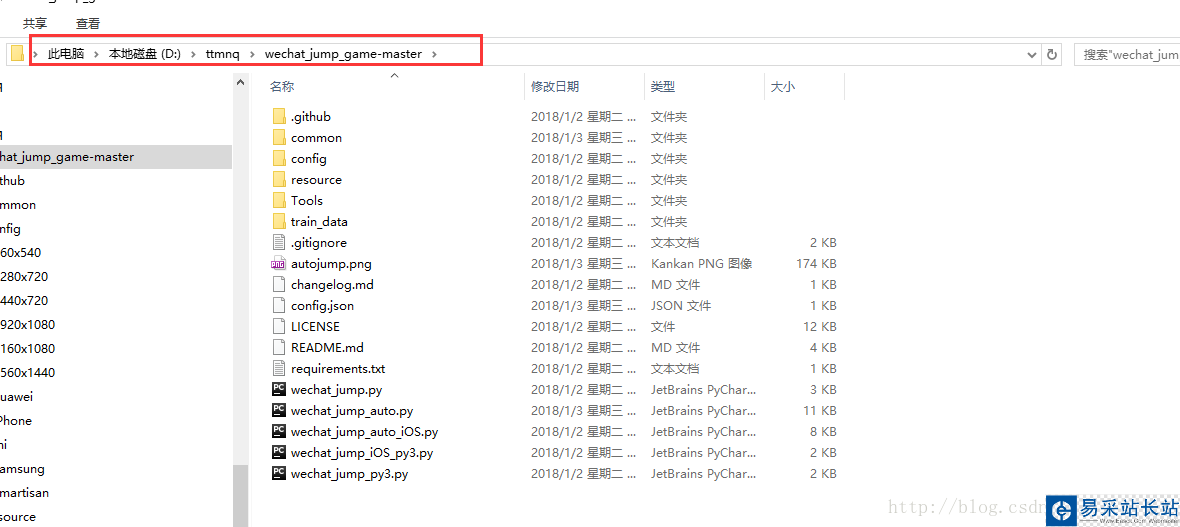Click PyCharm icon of wechat_jump_auto_iOS.py

(x=279, y=432)
